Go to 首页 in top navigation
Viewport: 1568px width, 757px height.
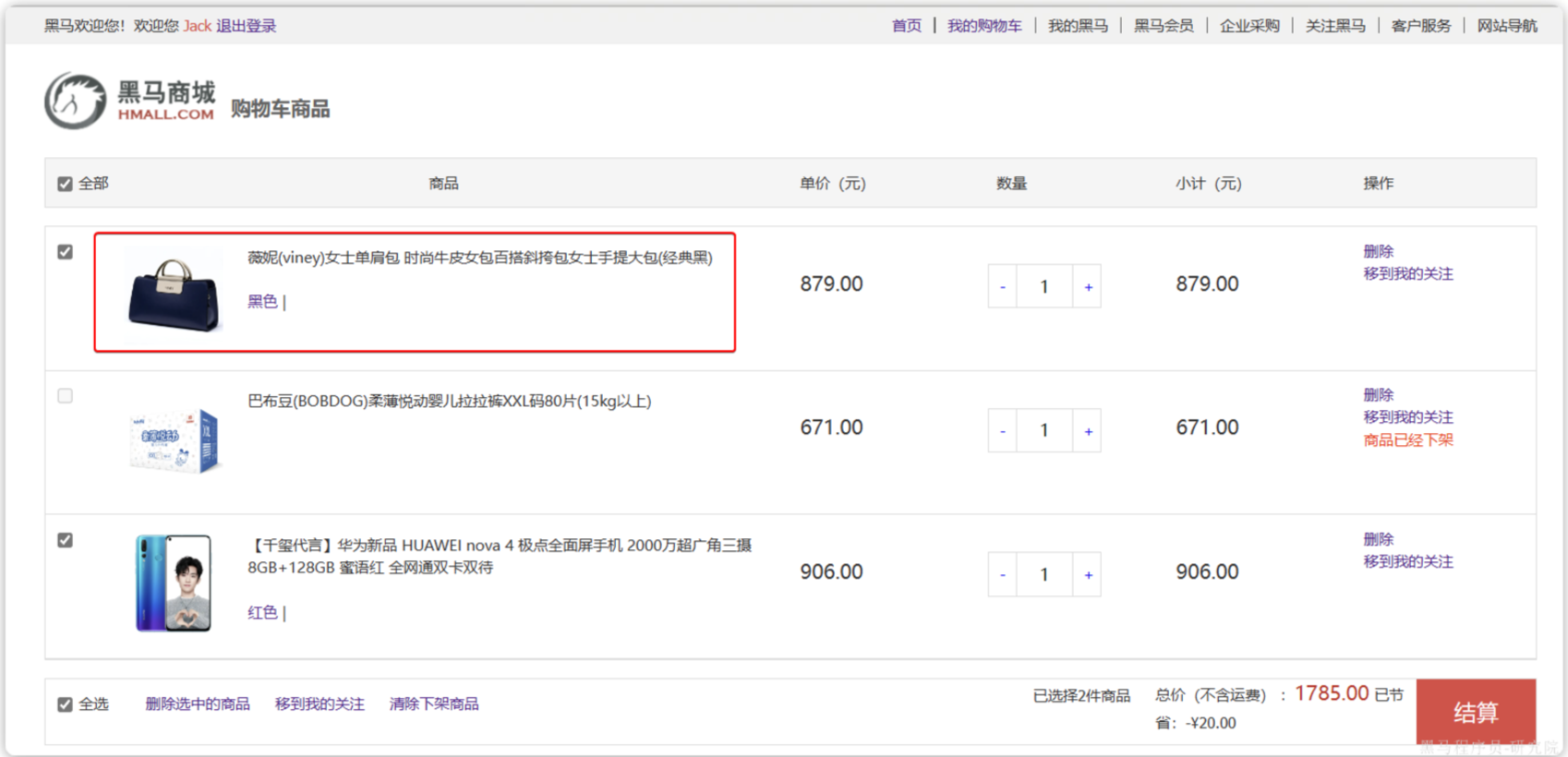tap(906, 26)
